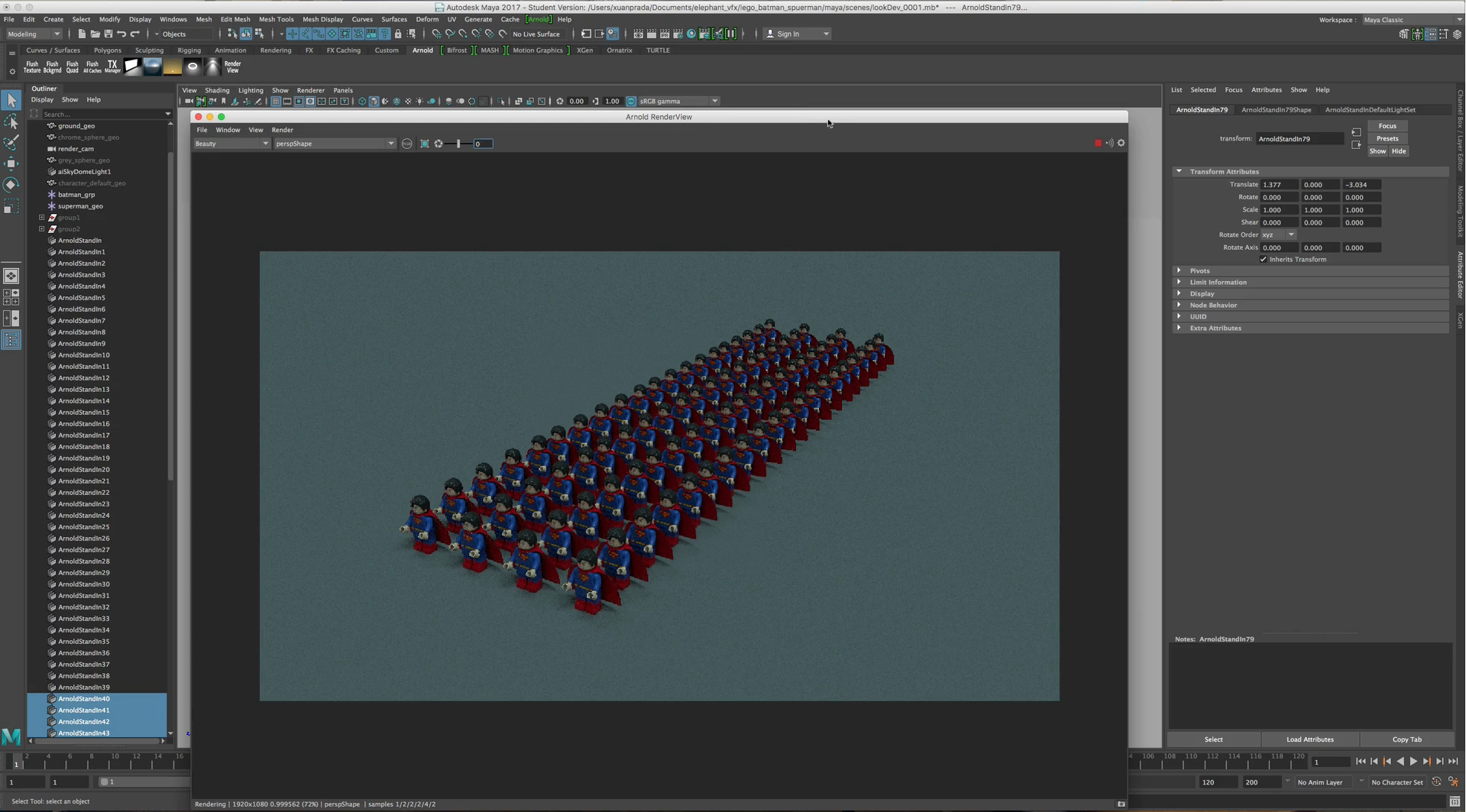The width and height of the screenshot is (1466, 812).
Task: Open the Beauty AOV dropdown
Action: 231,144
